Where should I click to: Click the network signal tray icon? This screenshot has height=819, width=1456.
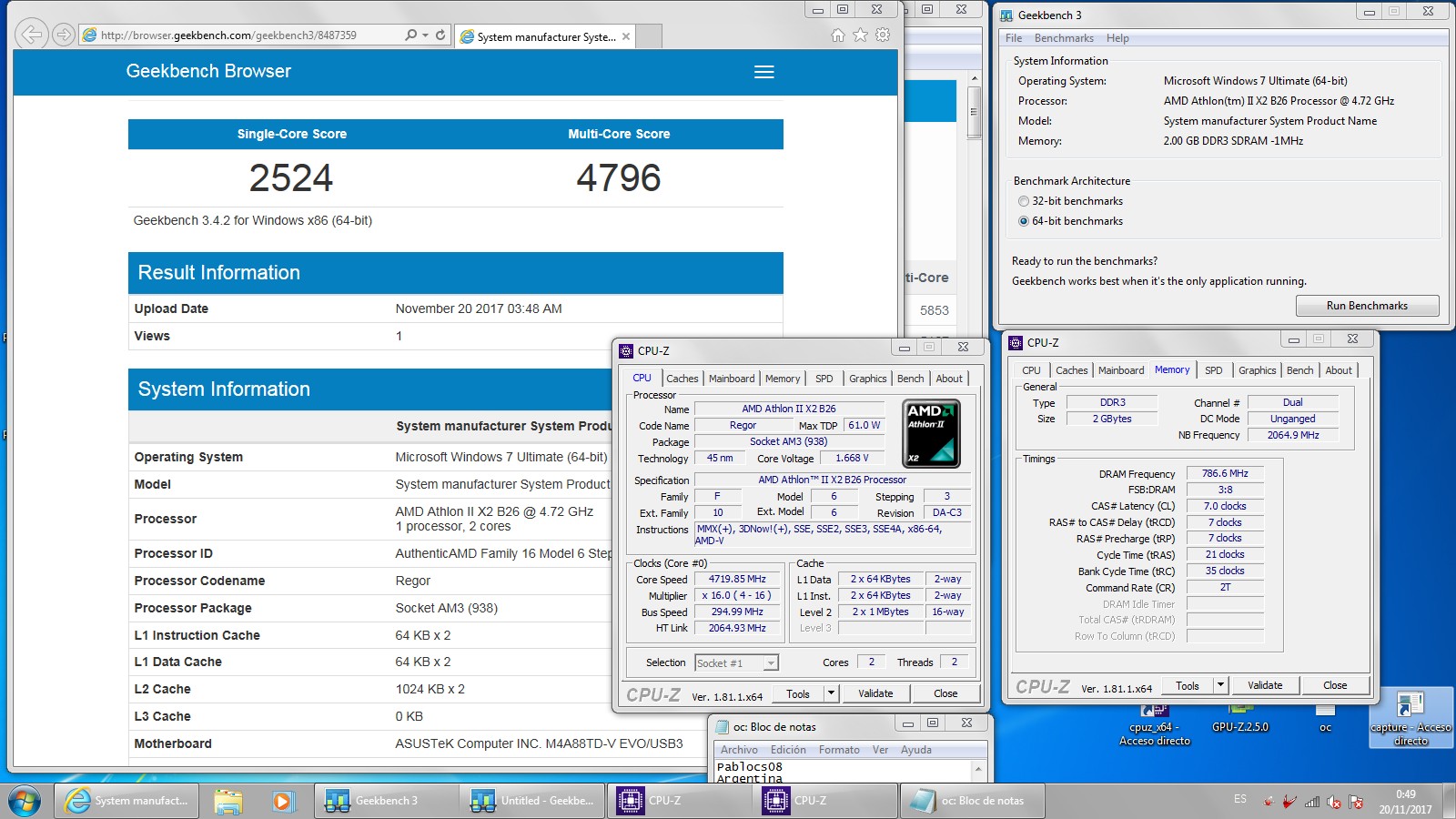click(x=1311, y=802)
